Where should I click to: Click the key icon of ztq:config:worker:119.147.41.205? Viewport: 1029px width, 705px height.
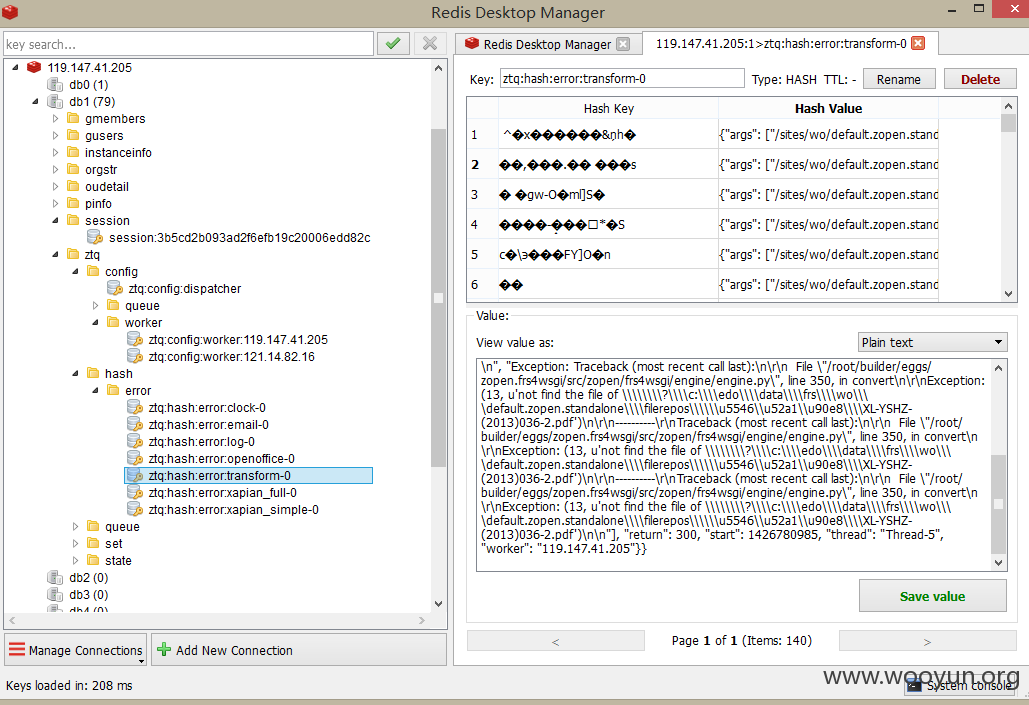[135, 339]
